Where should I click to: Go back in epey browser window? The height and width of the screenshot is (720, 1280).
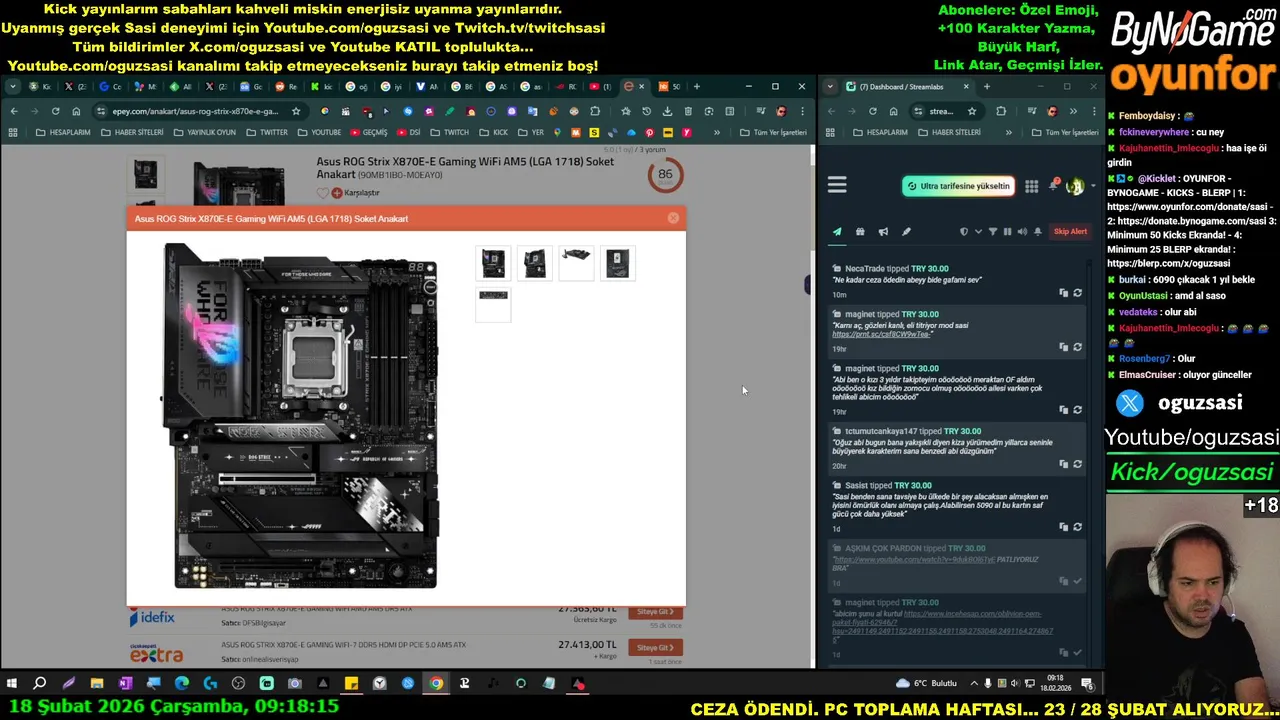(13, 111)
